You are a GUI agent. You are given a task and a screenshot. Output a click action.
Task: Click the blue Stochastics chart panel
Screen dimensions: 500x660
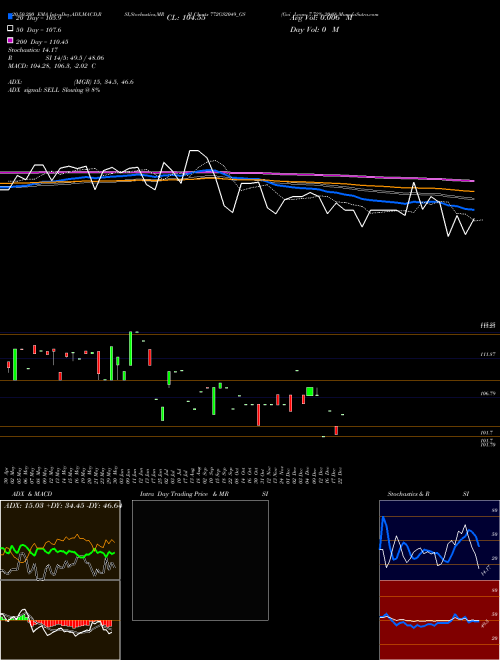439,540
